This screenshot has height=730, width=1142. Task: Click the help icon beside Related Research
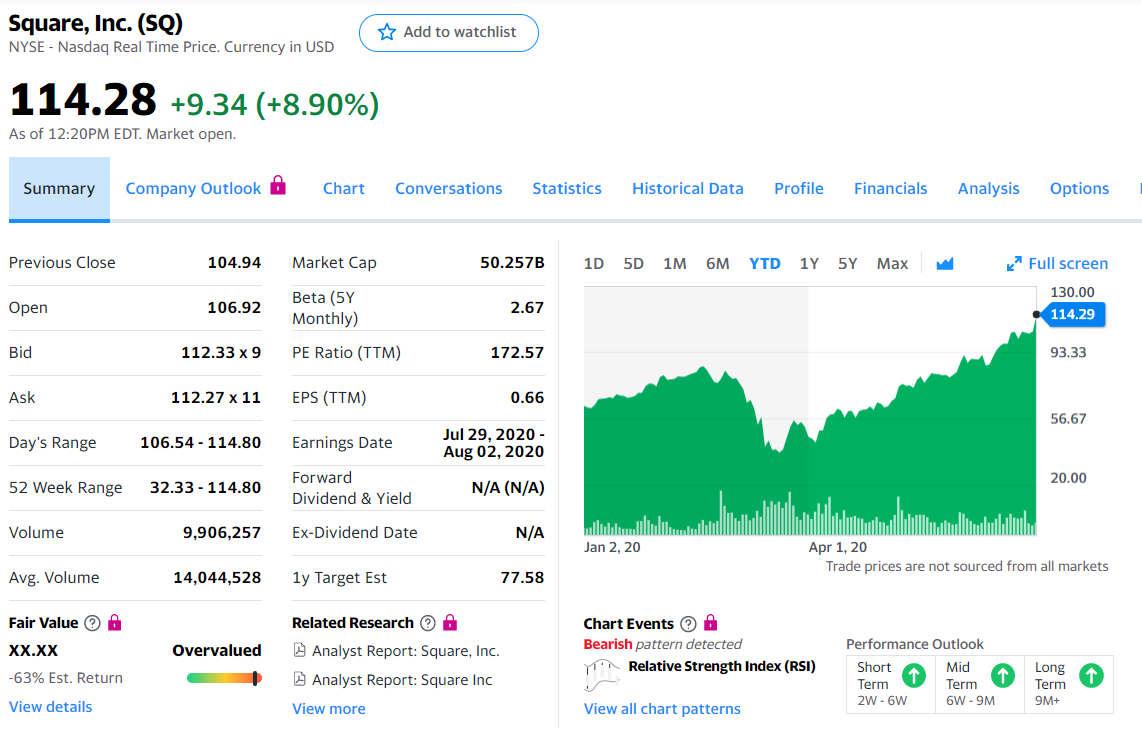pyautogui.click(x=428, y=623)
